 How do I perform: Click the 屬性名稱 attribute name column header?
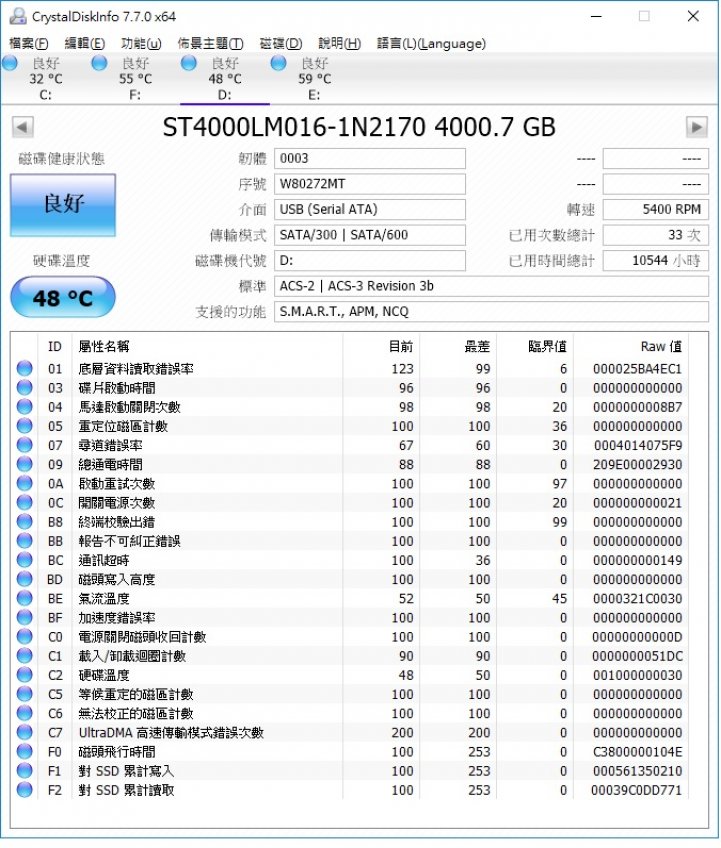pos(207,346)
